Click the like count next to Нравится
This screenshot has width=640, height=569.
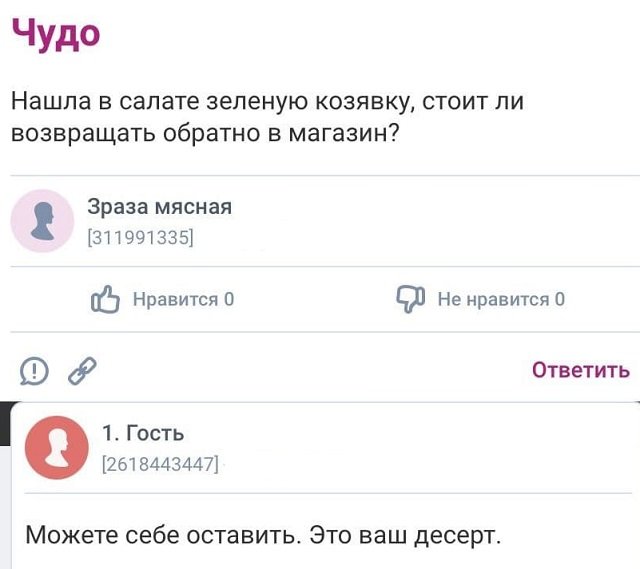tap(229, 299)
